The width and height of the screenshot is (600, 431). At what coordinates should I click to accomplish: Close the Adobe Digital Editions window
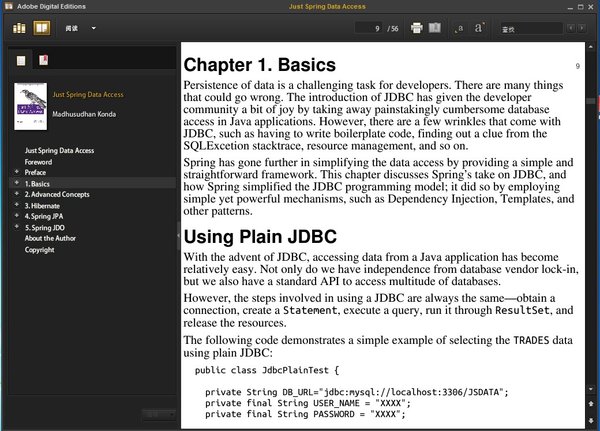[x=591, y=7]
